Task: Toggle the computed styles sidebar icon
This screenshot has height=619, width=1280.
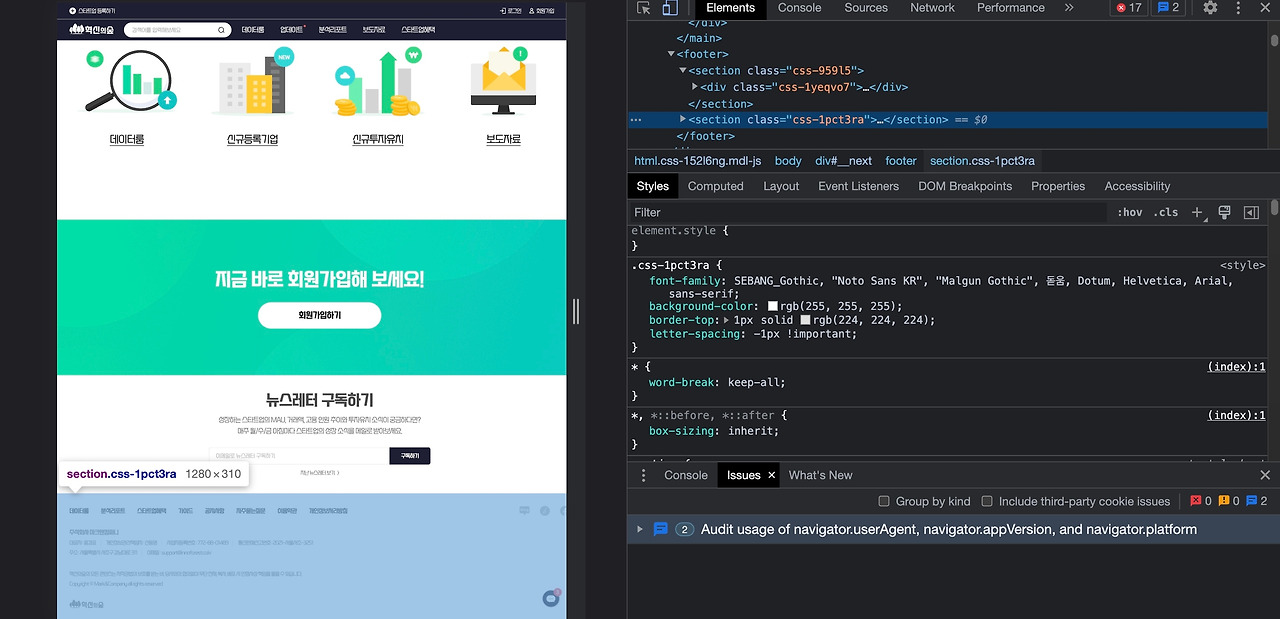Action: [1251, 212]
